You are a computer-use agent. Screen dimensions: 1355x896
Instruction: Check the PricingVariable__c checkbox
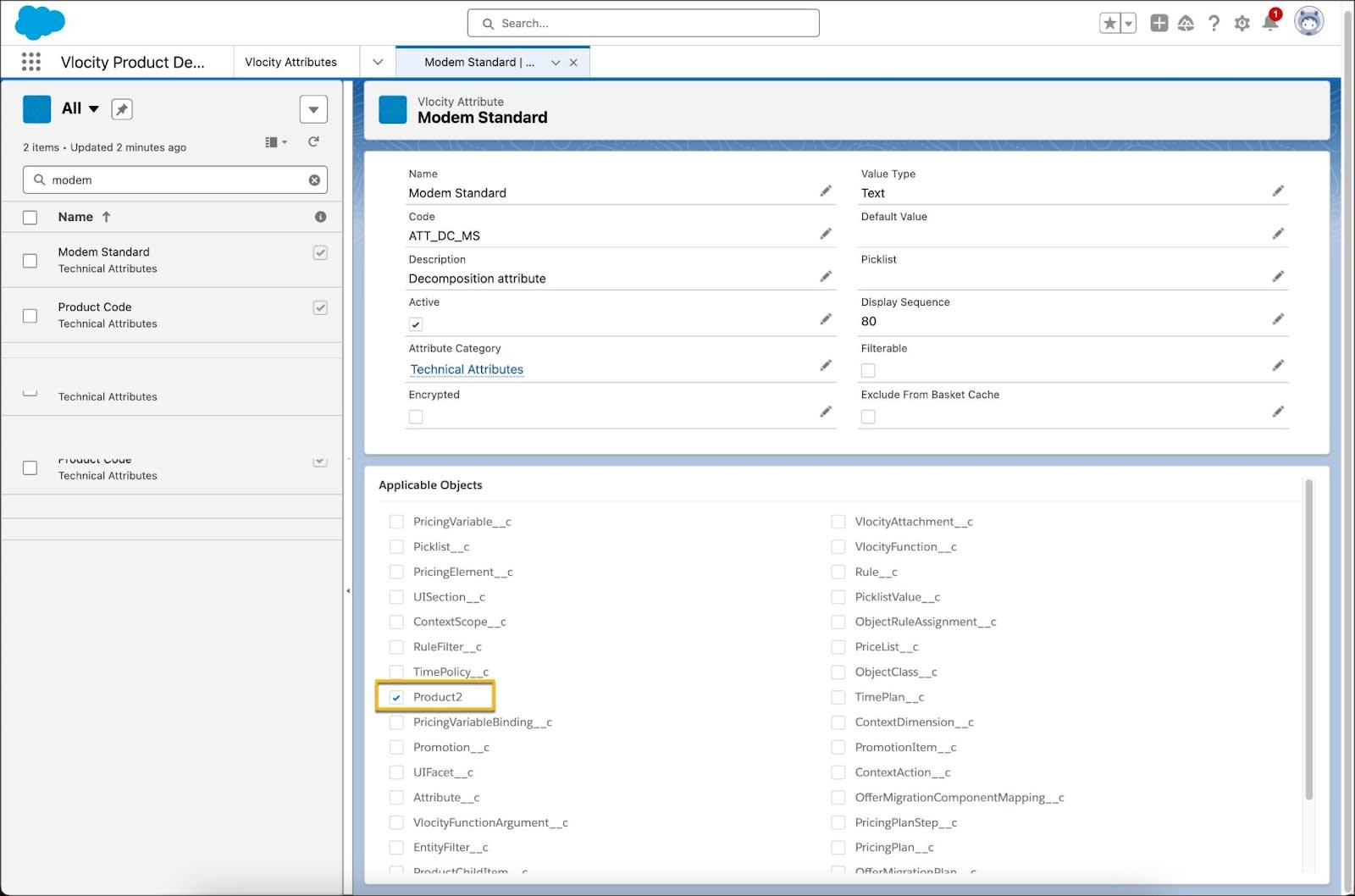pyautogui.click(x=396, y=522)
